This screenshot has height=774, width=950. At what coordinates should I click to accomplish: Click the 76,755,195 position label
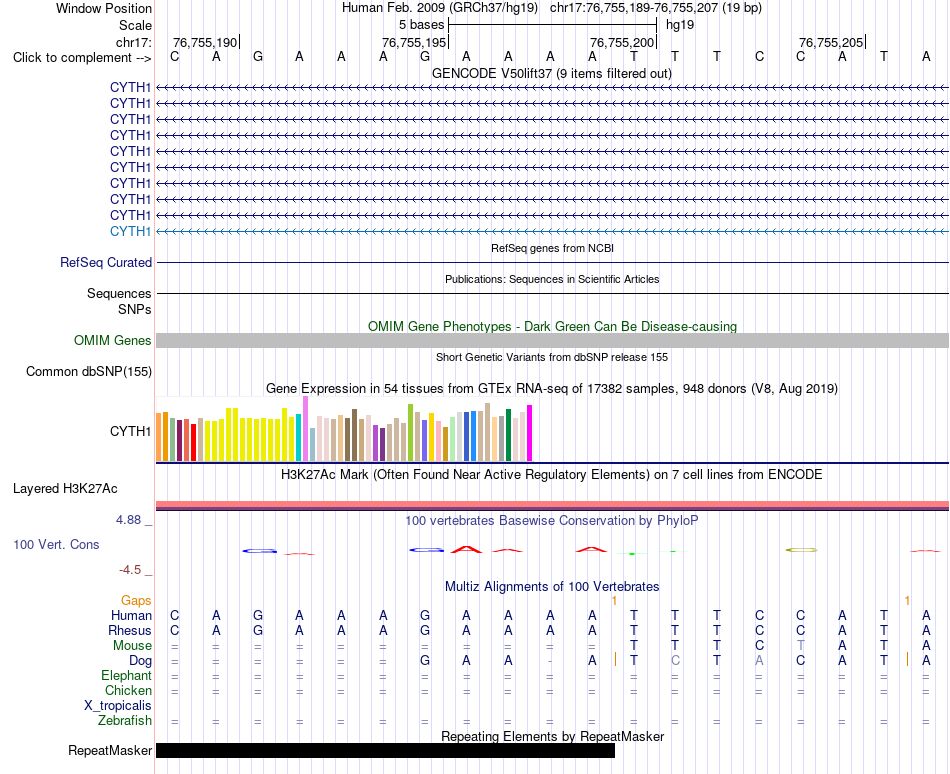(x=414, y=42)
